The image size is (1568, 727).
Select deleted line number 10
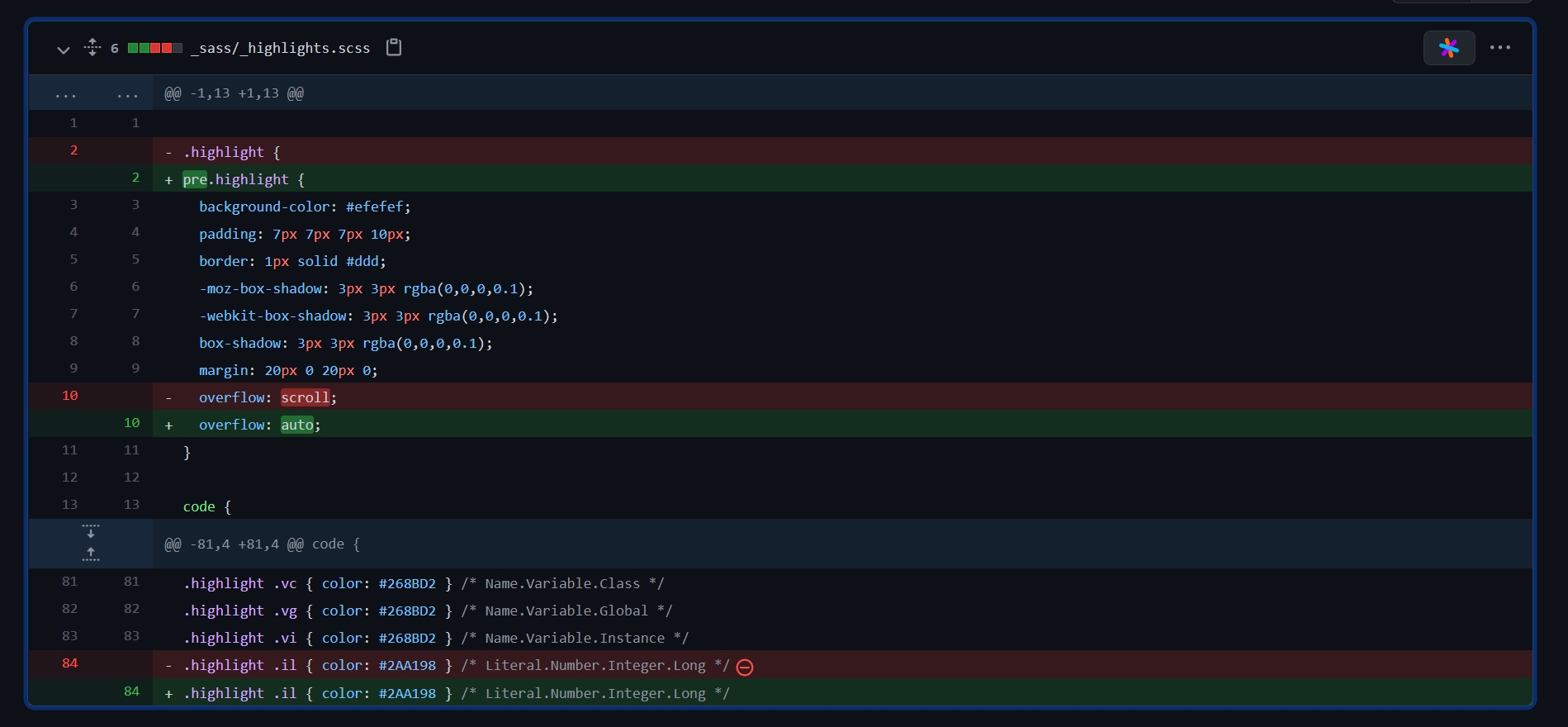tap(70, 396)
